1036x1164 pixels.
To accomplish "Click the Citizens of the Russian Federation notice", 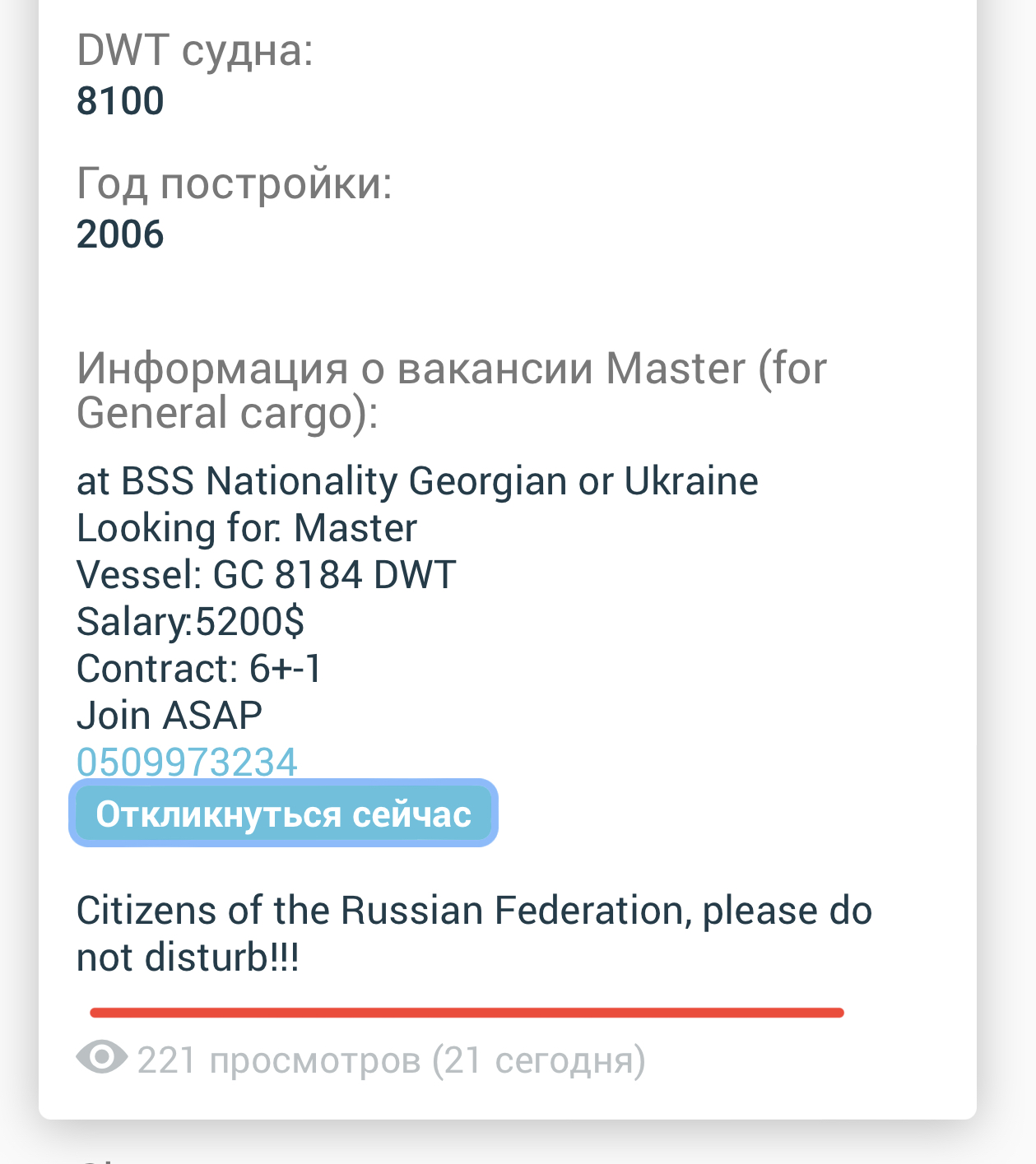I will pyautogui.click(x=474, y=911).
